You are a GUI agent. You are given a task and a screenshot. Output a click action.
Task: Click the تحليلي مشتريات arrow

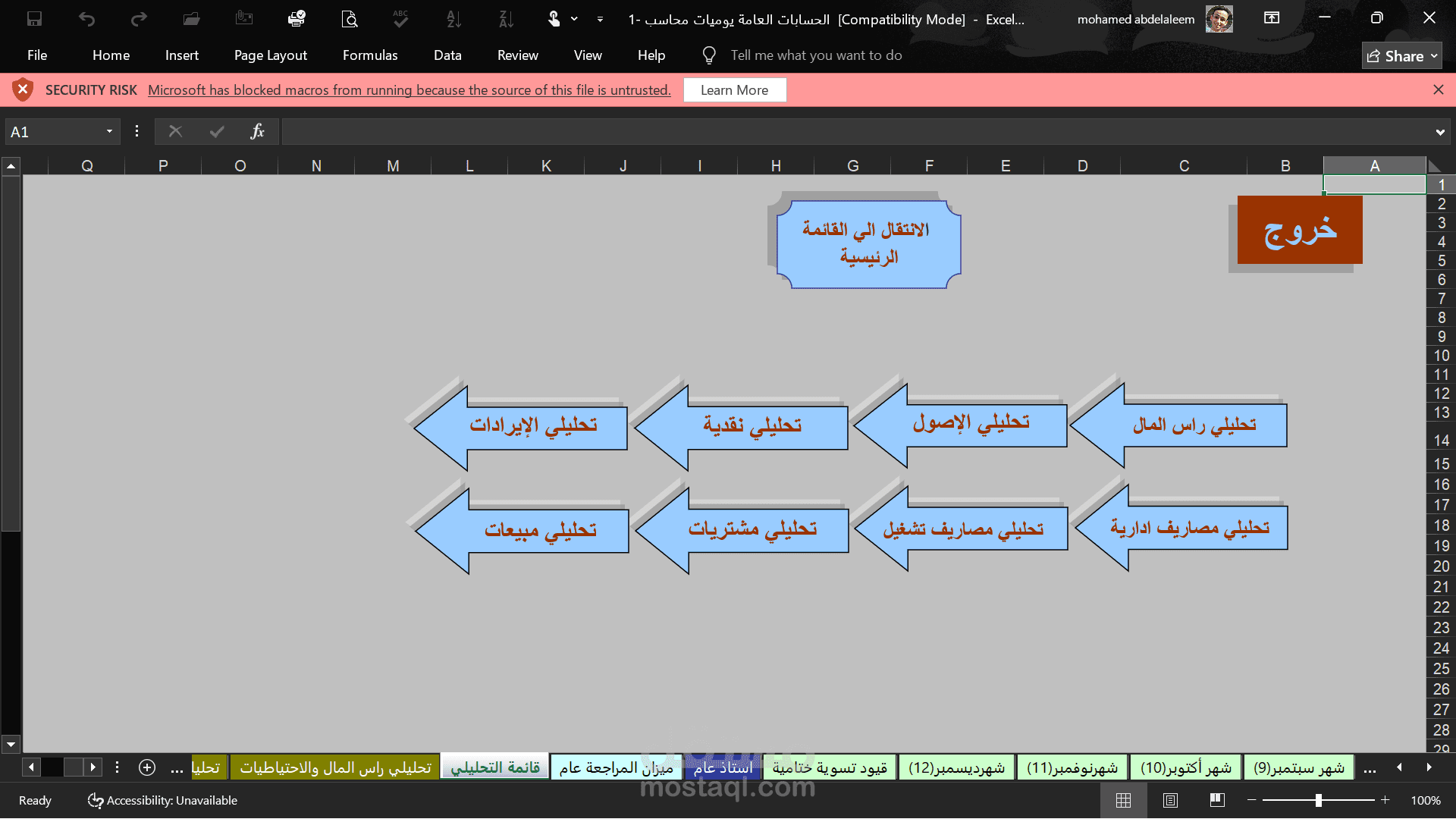click(742, 530)
